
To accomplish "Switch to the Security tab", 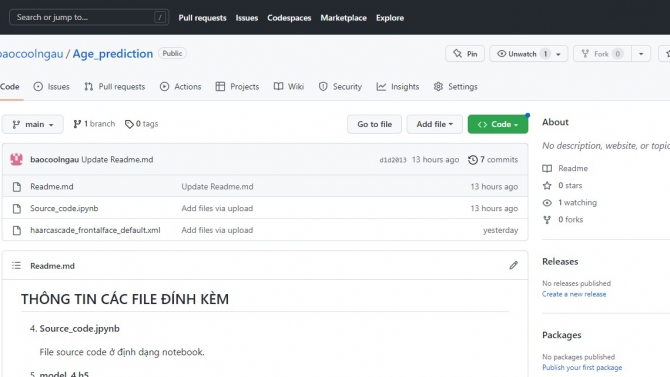I will click(x=340, y=87).
